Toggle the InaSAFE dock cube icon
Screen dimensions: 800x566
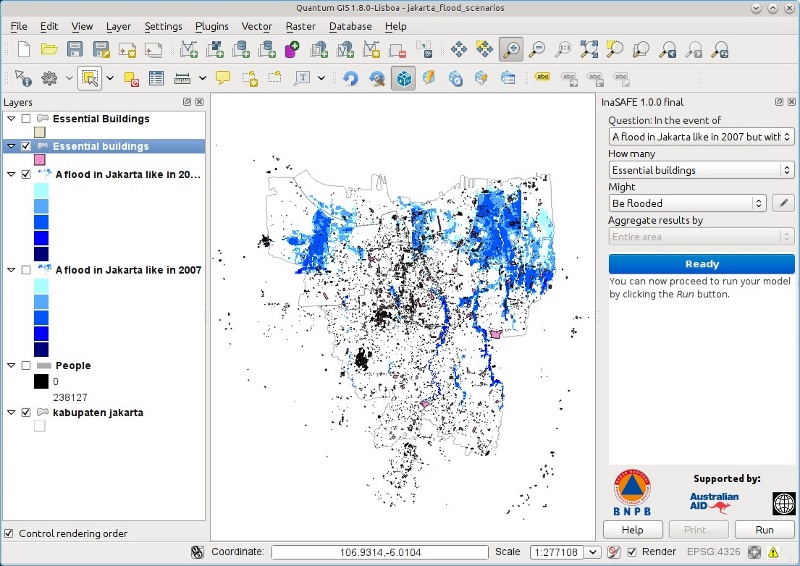point(404,78)
